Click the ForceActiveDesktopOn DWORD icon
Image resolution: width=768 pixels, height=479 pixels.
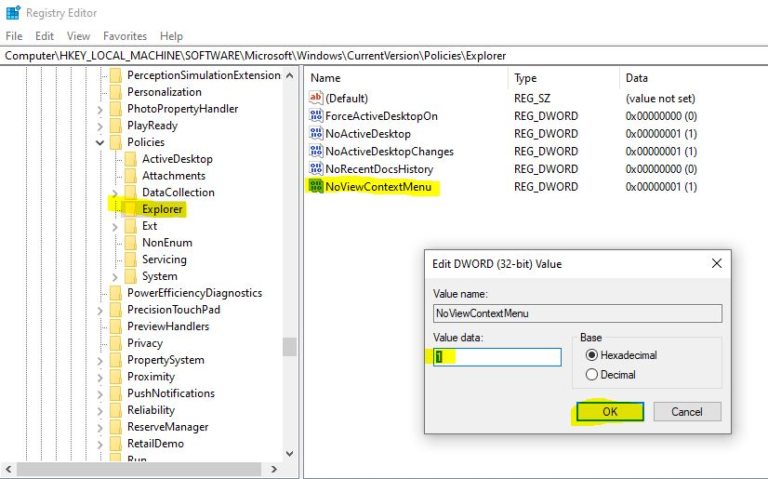(317, 116)
